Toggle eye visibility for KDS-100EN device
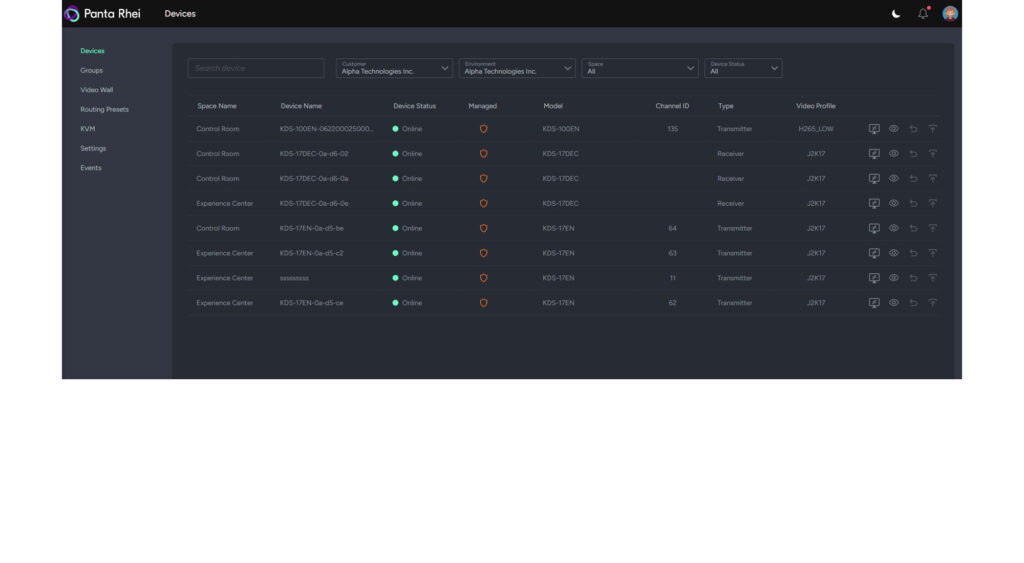Image resolution: width=1024 pixels, height=563 pixels. pyautogui.click(x=894, y=129)
